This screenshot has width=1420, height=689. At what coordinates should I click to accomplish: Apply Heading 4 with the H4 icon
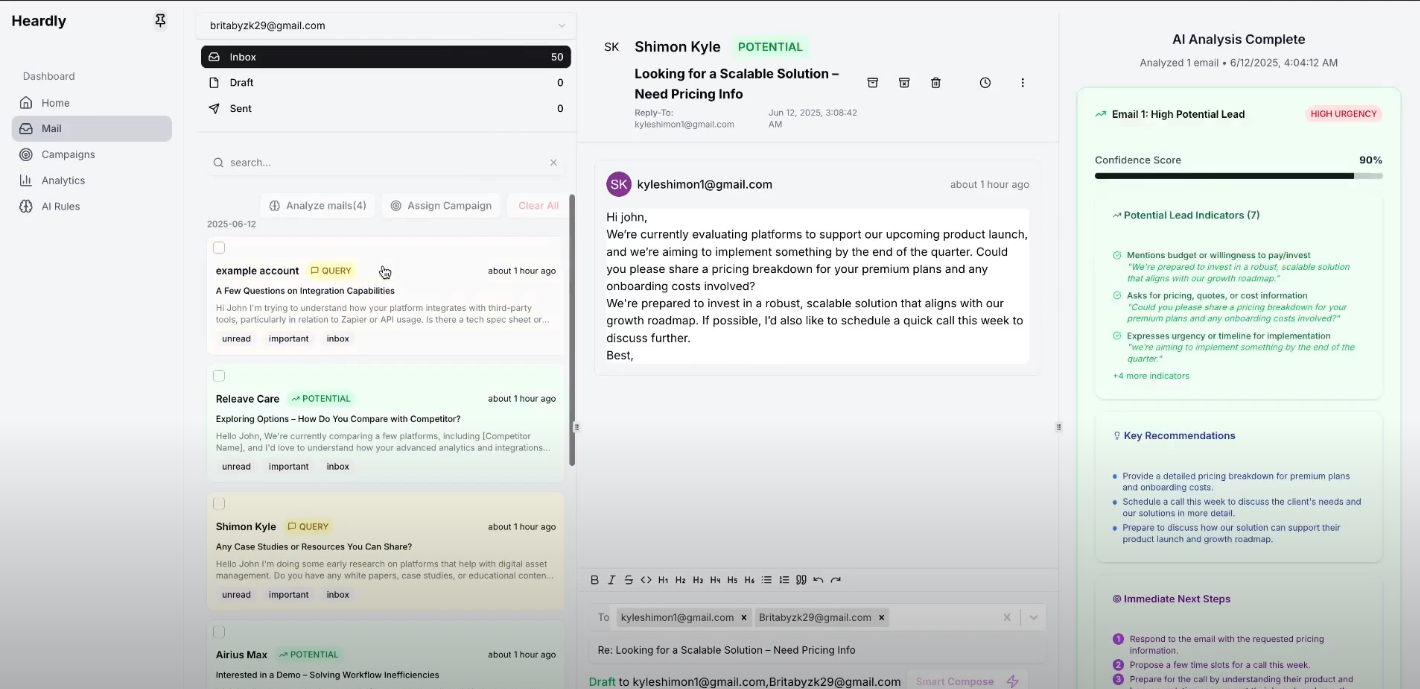pyautogui.click(x=715, y=580)
